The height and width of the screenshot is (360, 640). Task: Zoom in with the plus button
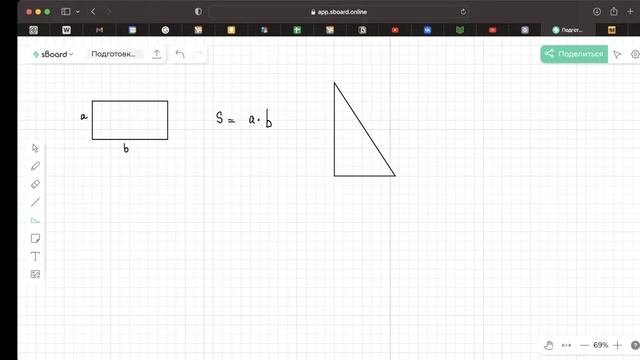[x=618, y=345]
